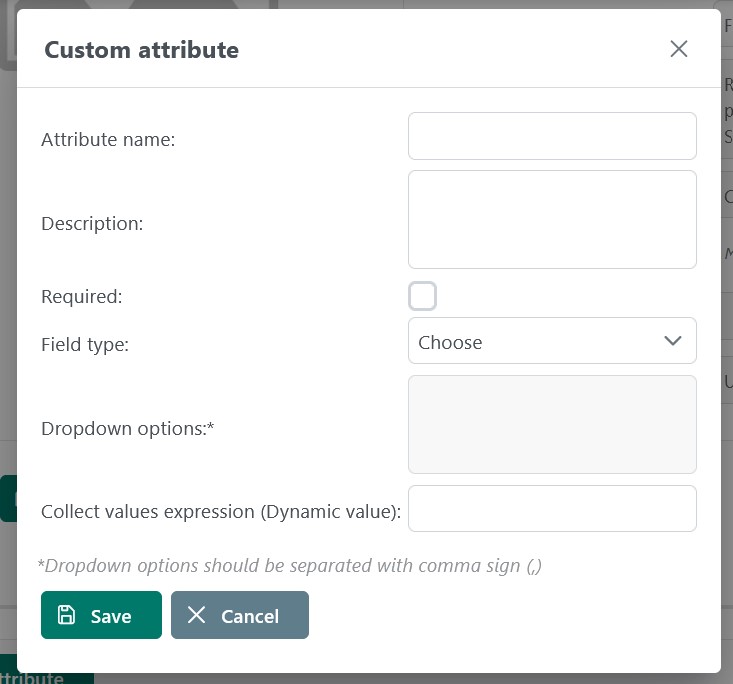Click the Custom attribute dialog title
The width and height of the screenshot is (733, 684).
coord(141,50)
